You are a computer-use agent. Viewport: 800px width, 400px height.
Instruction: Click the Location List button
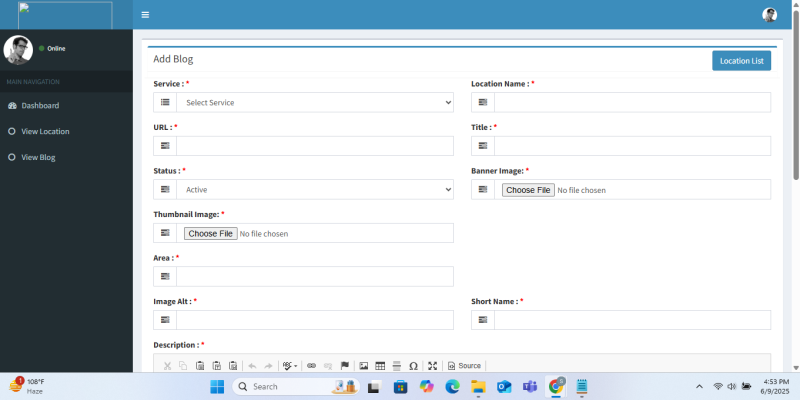pos(741,61)
